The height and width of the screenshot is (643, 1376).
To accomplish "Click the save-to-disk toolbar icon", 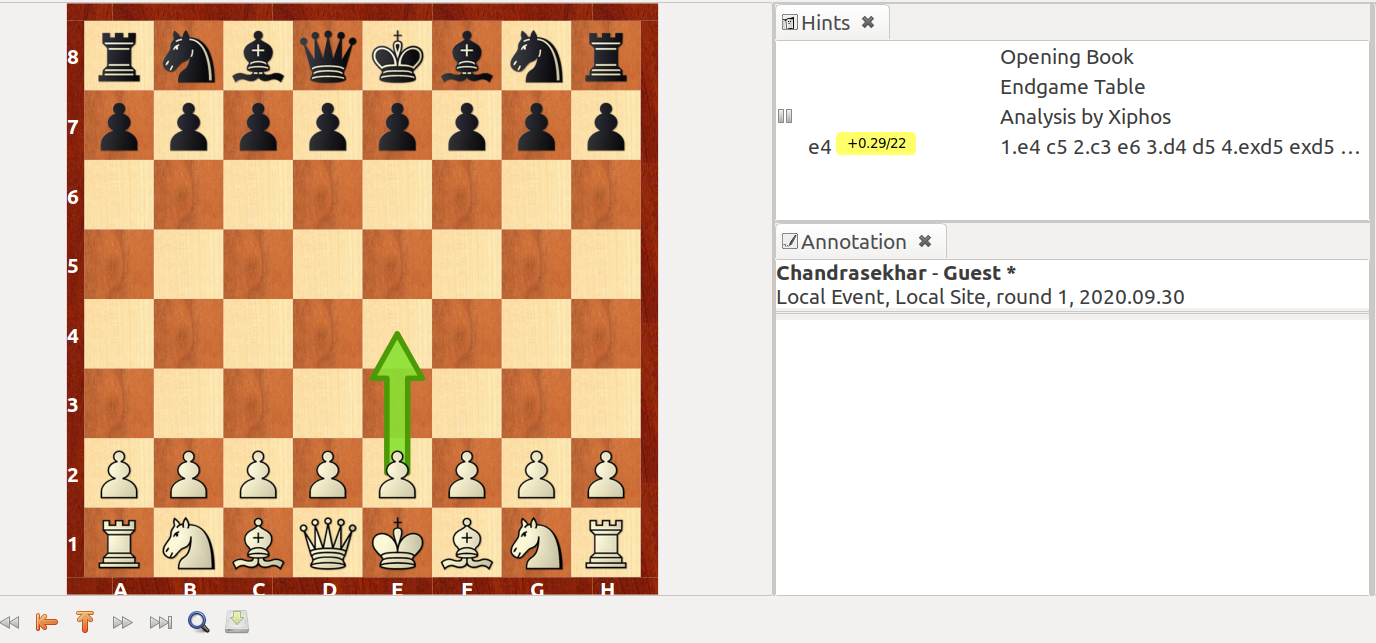I will pyautogui.click(x=237, y=622).
